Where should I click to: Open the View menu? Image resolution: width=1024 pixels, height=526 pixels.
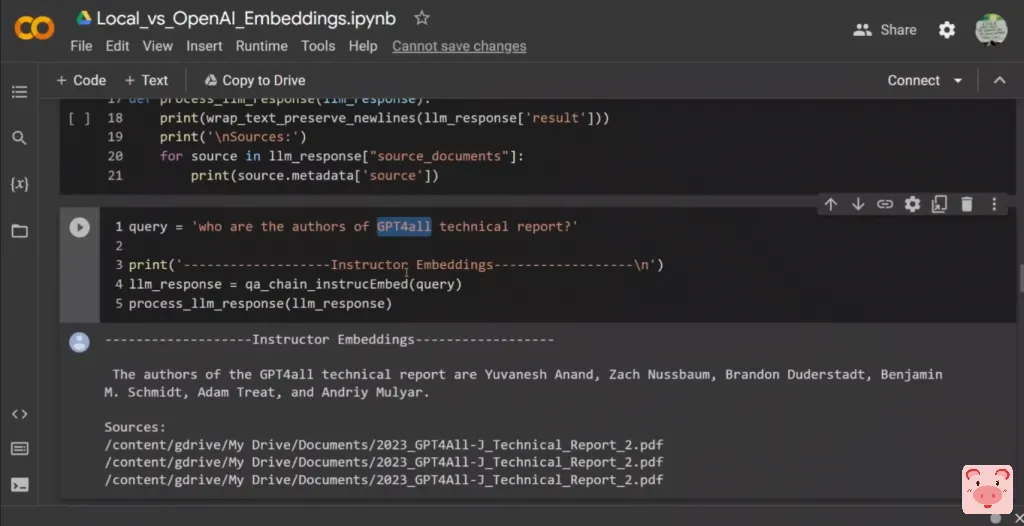click(157, 46)
